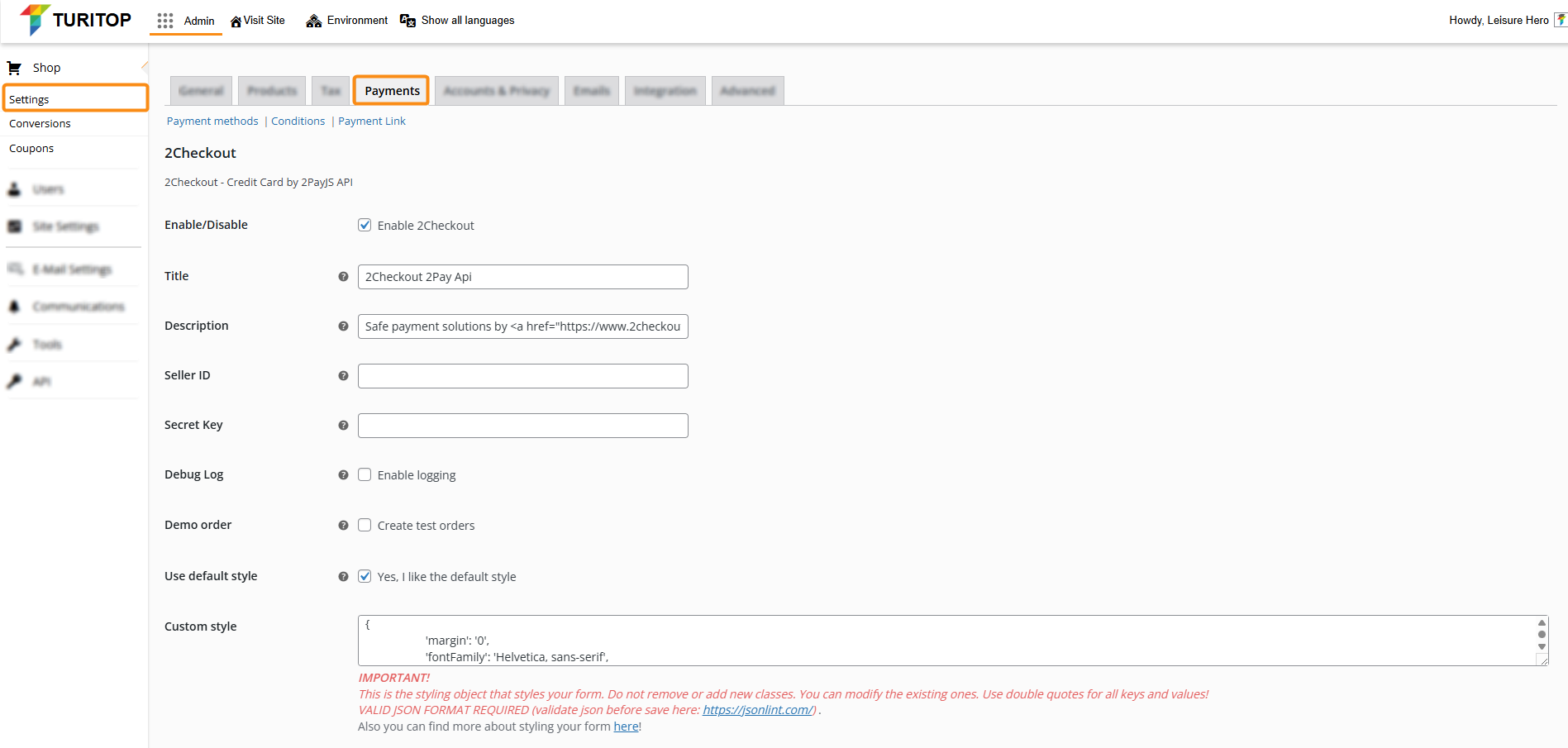Click the Show all languages translate icon
The width and height of the screenshot is (1568, 748).
(407, 21)
